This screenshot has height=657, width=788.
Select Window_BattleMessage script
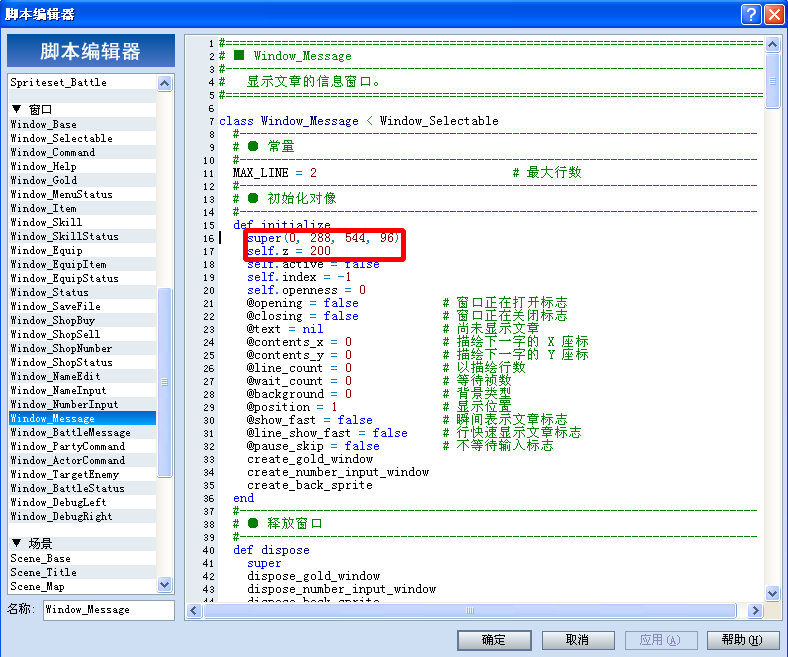[x=83, y=432]
